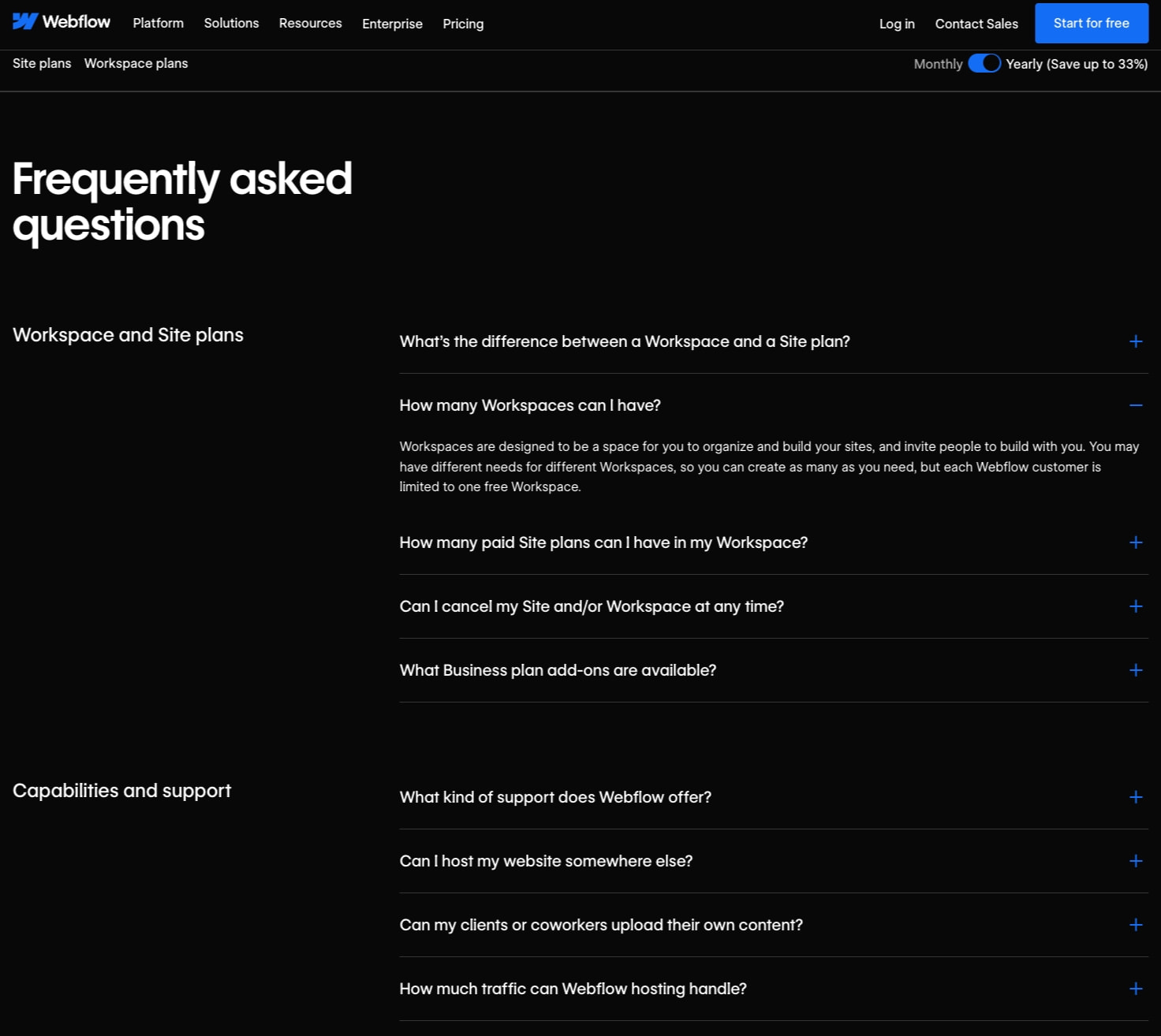Switch to the Workspace plans tab

(x=136, y=63)
